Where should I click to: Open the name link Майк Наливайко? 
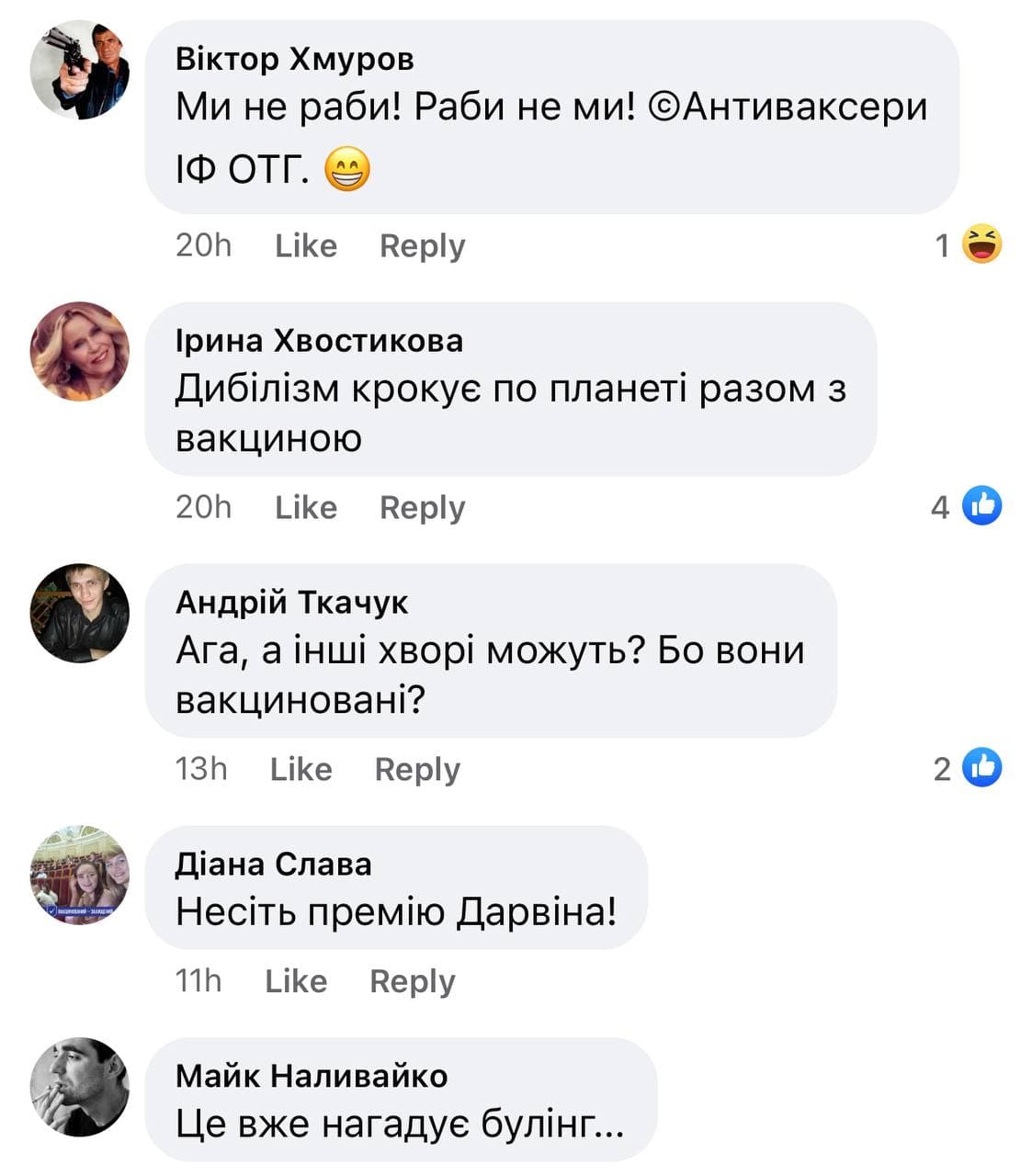(312, 1076)
